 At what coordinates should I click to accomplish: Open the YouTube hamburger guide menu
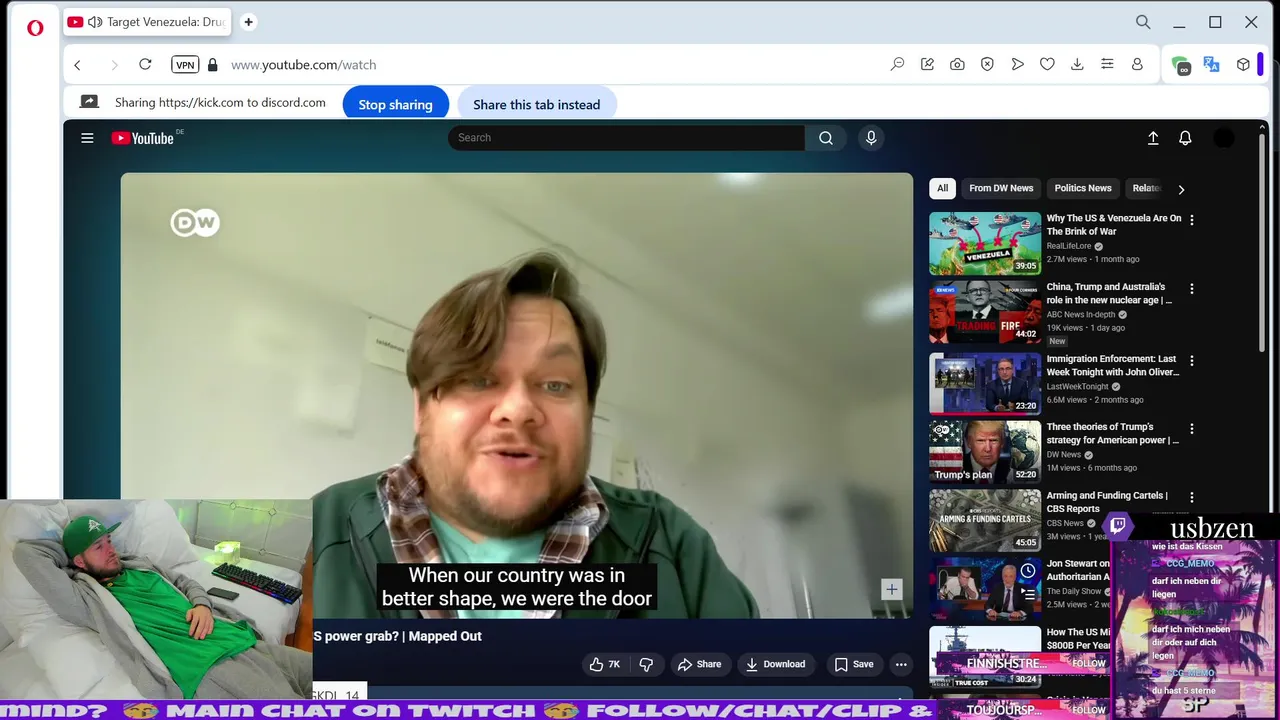pos(87,138)
